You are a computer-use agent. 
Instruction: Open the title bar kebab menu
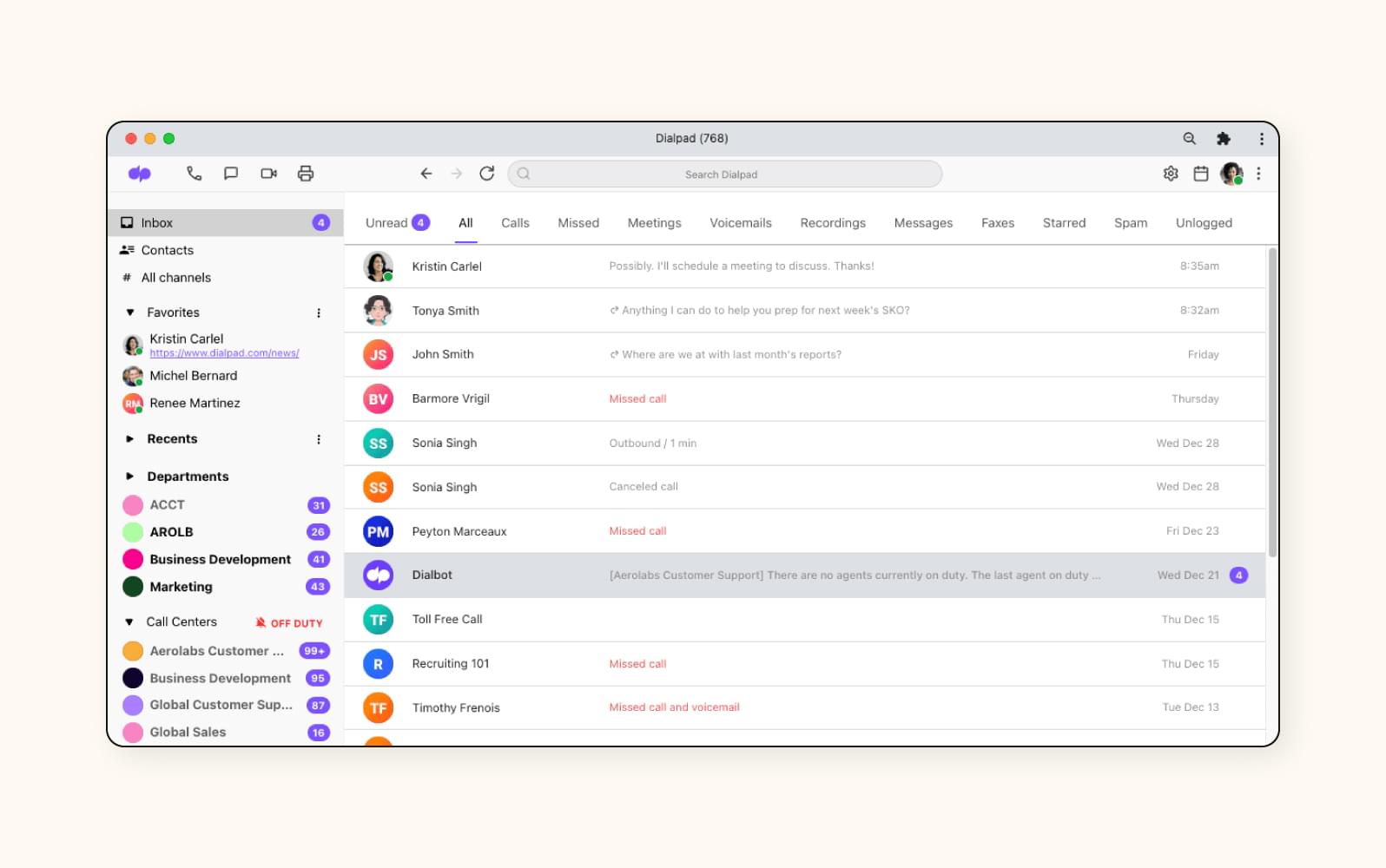click(1262, 138)
